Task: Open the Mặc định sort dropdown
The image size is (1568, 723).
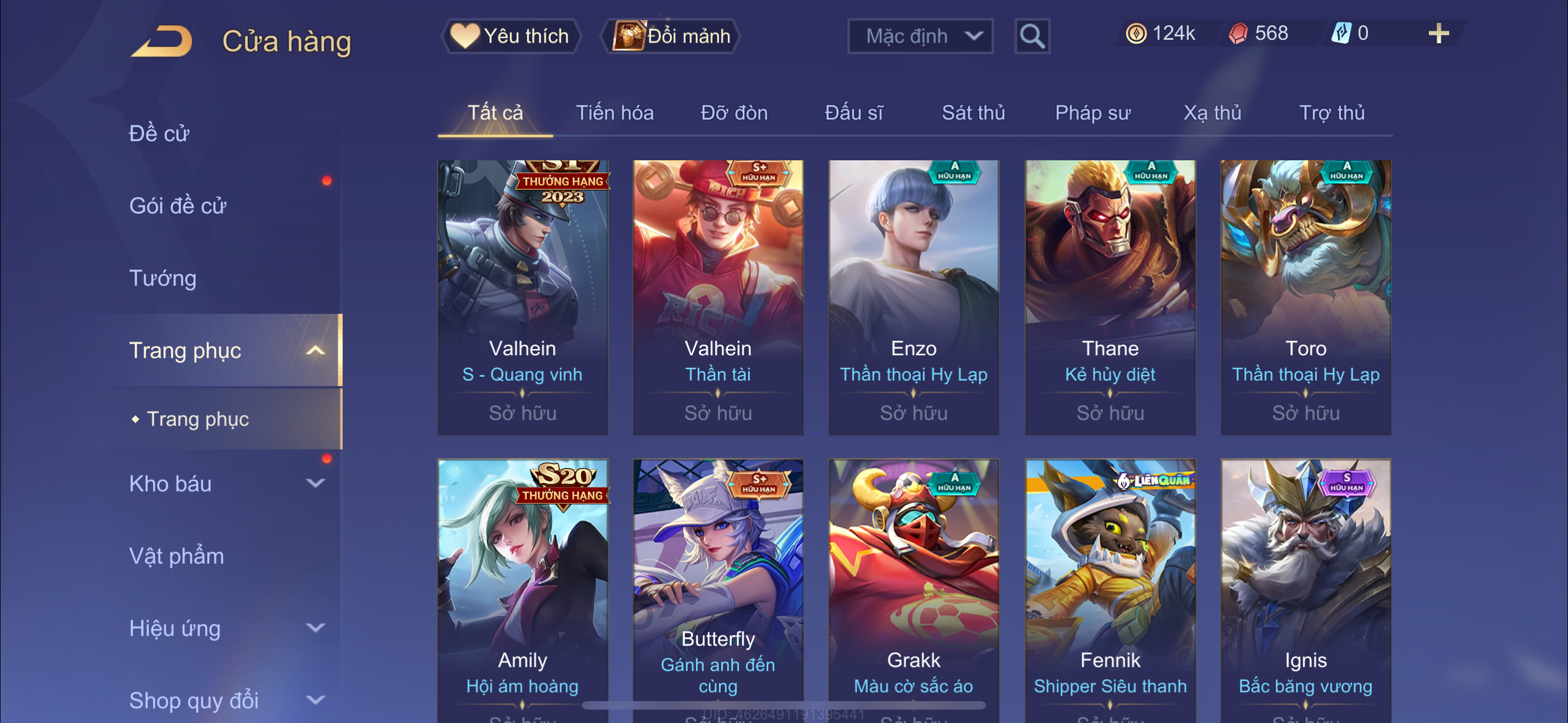Action: click(920, 36)
